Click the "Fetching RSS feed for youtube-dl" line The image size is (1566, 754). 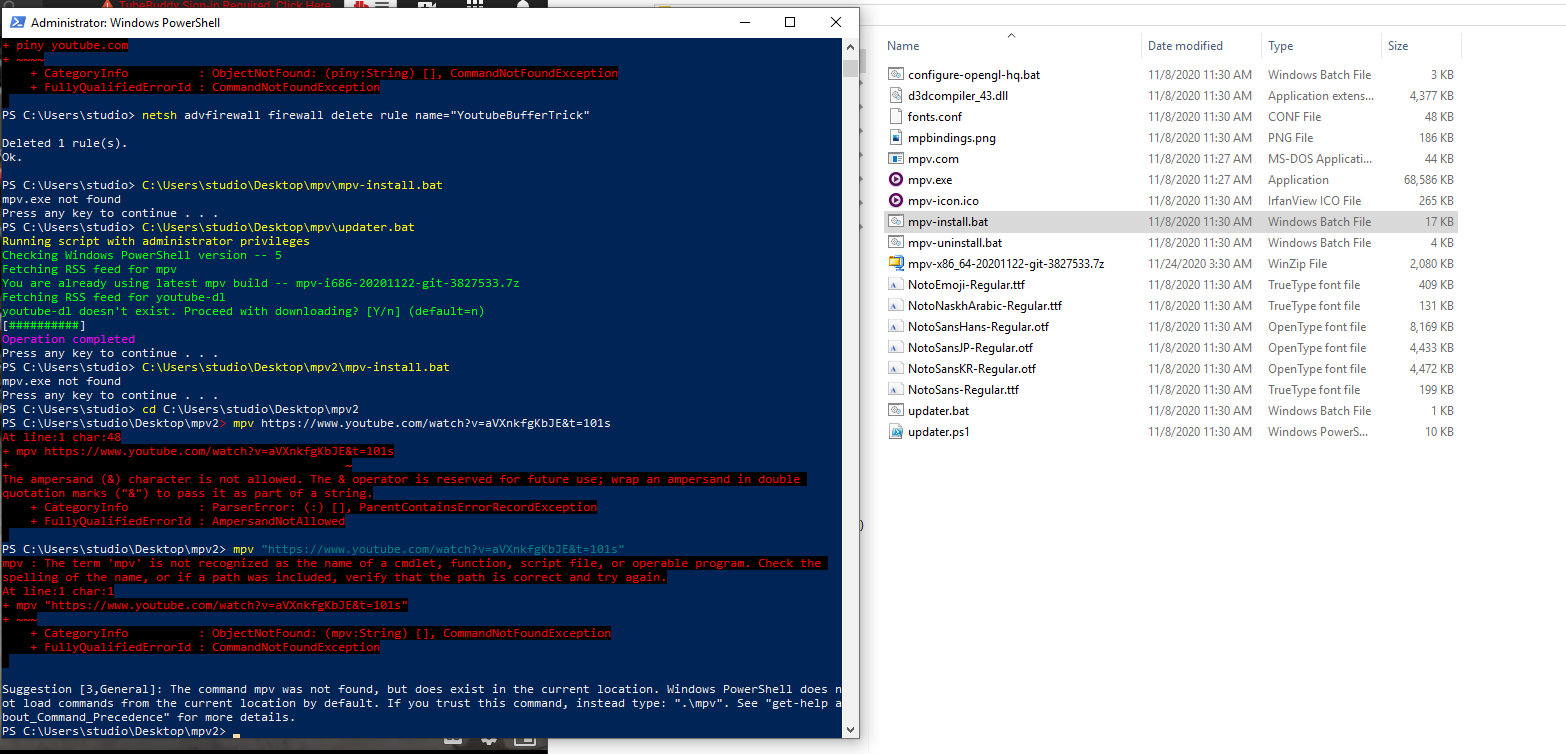point(114,297)
